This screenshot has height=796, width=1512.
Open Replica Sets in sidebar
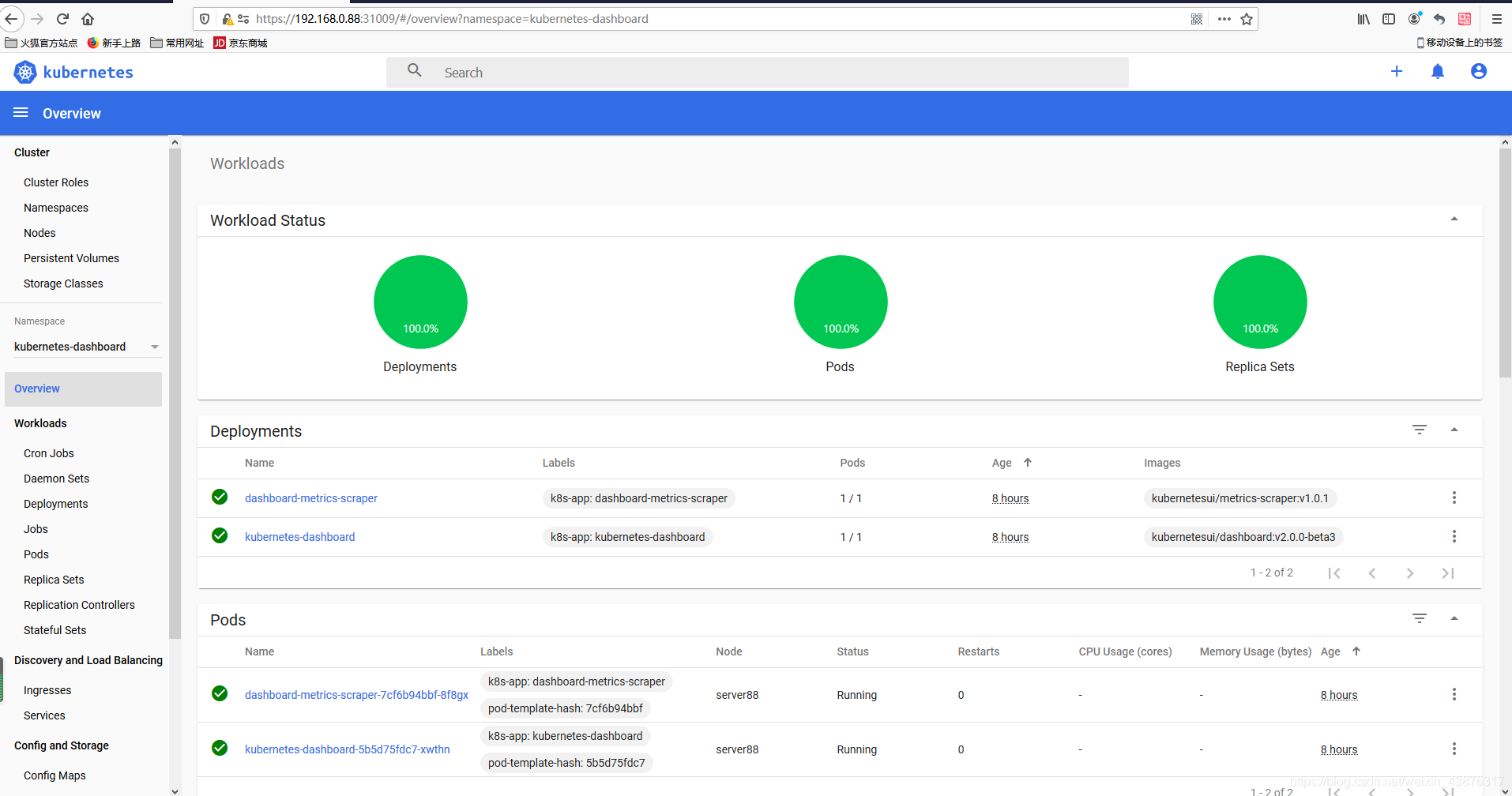point(54,580)
